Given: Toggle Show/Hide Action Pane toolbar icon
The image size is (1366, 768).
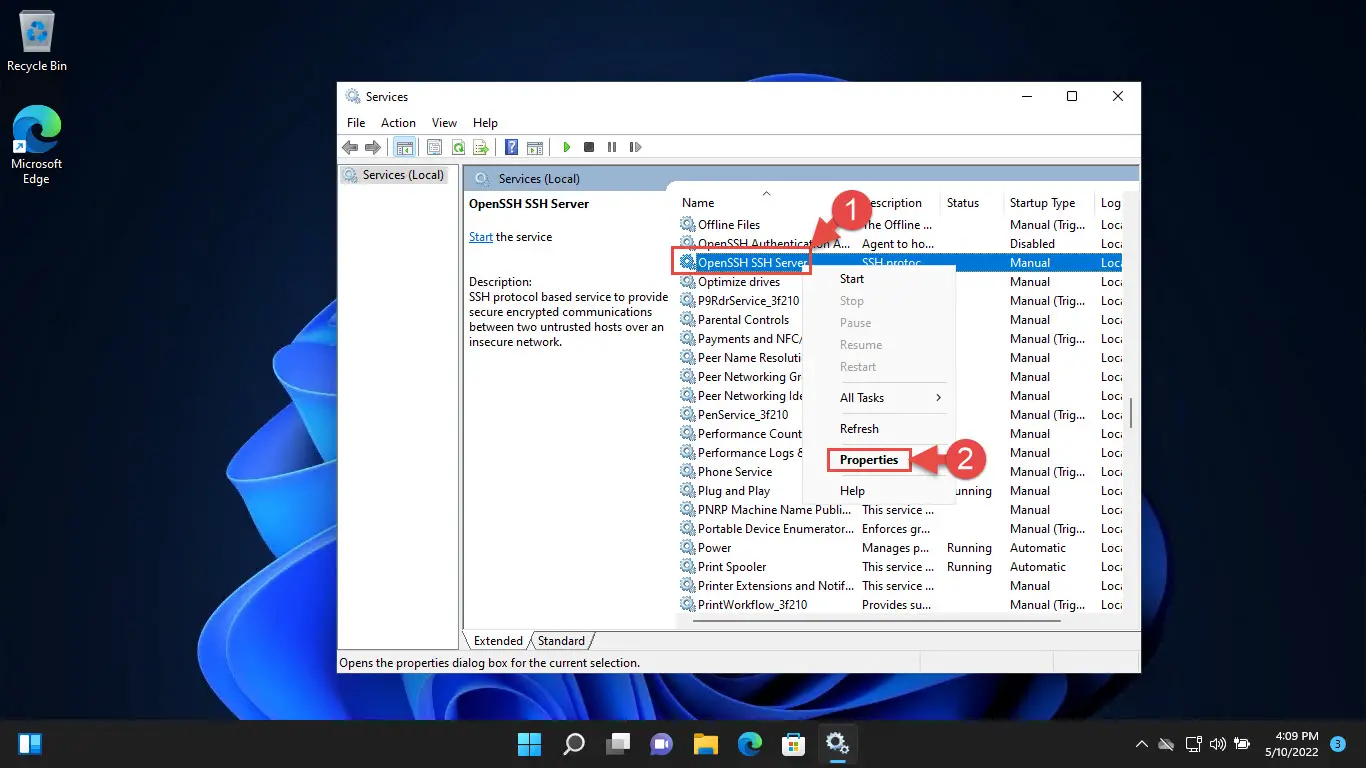Looking at the screenshot, I should click(x=535, y=147).
